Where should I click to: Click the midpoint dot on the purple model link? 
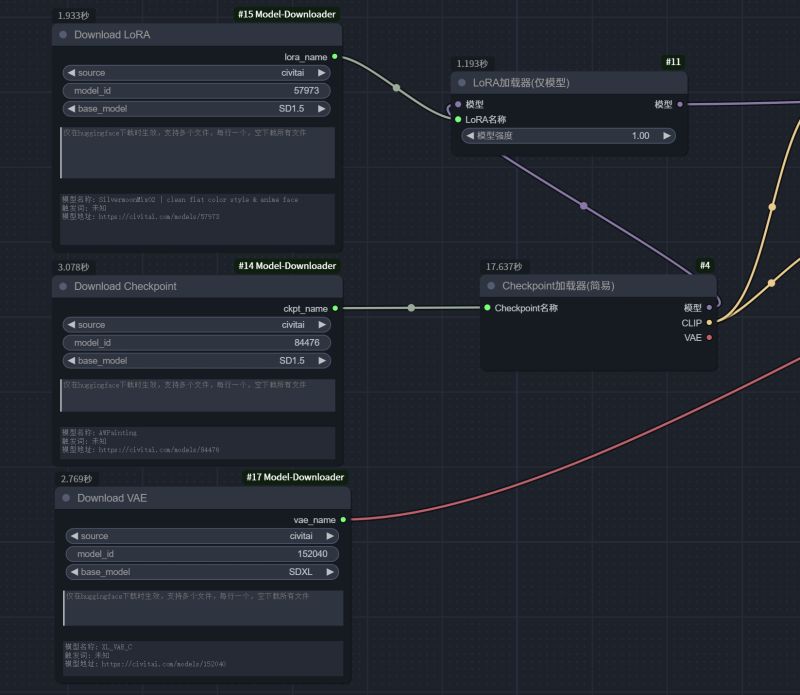tap(584, 206)
